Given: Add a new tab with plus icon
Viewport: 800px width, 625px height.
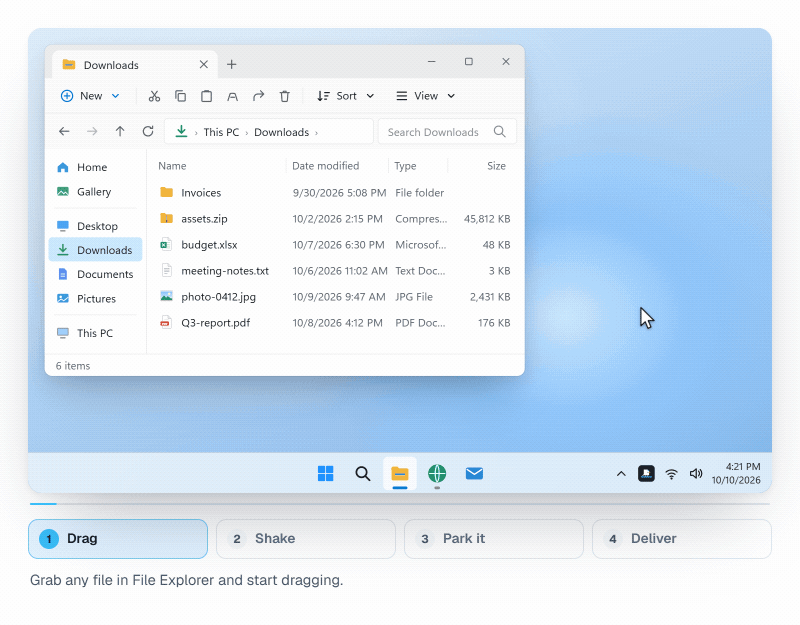Looking at the screenshot, I should pyautogui.click(x=232, y=64).
